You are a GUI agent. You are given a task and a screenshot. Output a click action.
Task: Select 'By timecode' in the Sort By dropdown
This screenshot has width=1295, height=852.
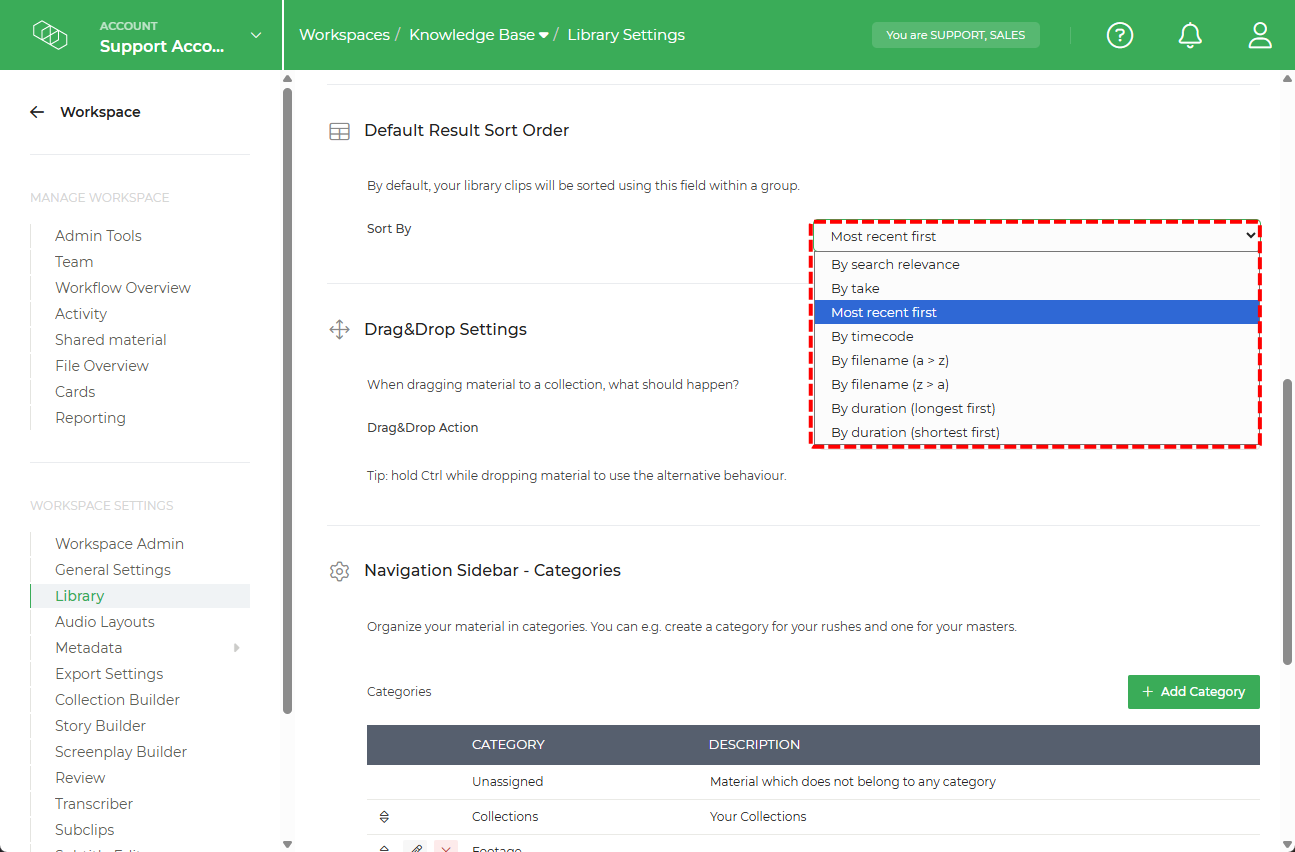click(872, 336)
